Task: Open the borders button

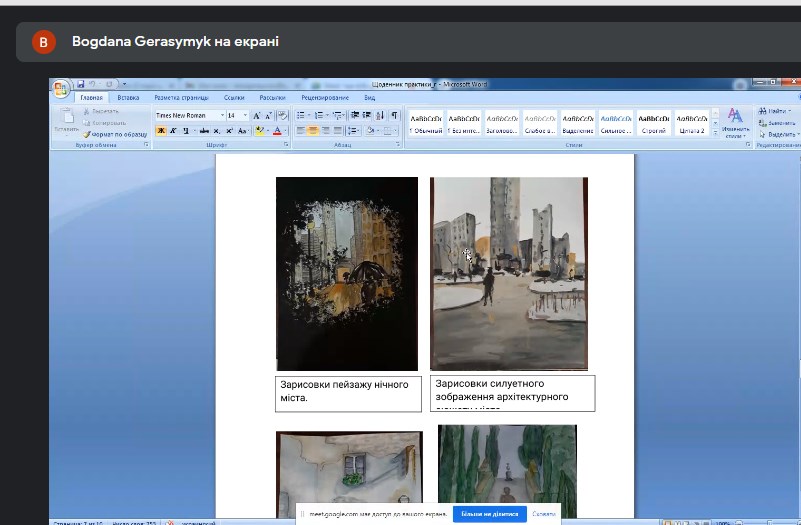Action: 388,131
